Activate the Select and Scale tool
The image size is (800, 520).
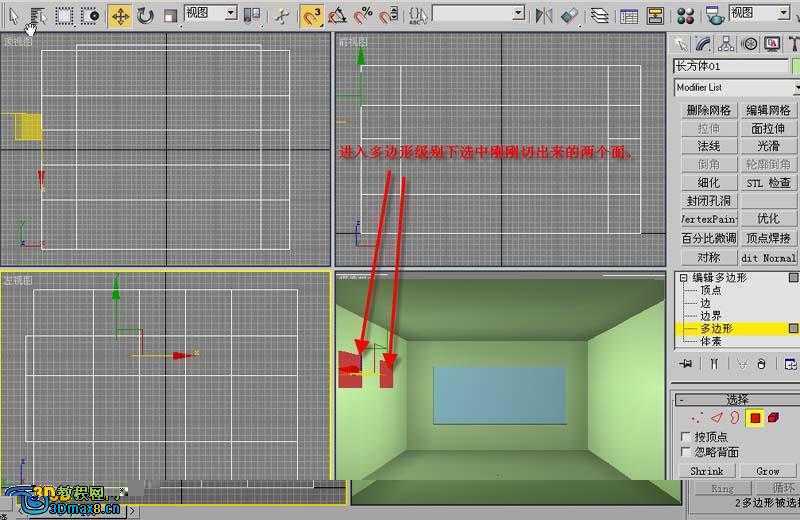170,16
